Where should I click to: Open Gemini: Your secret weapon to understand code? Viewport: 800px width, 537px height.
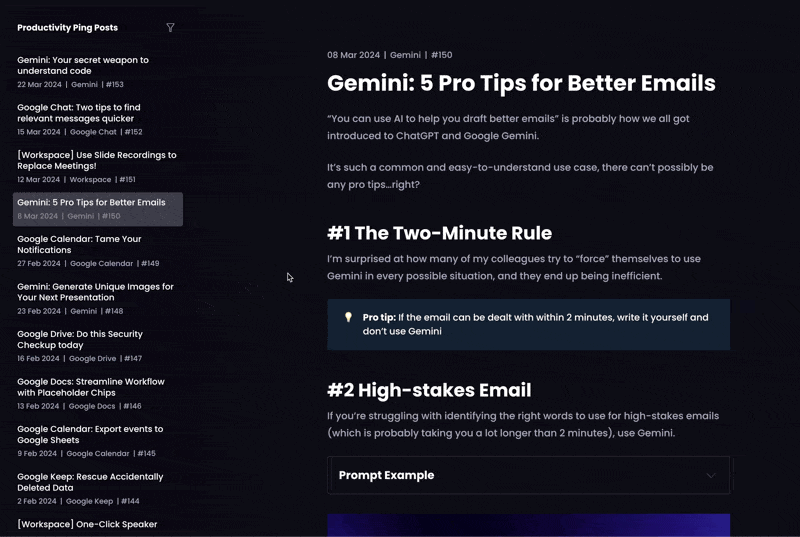[x=97, y=72]
